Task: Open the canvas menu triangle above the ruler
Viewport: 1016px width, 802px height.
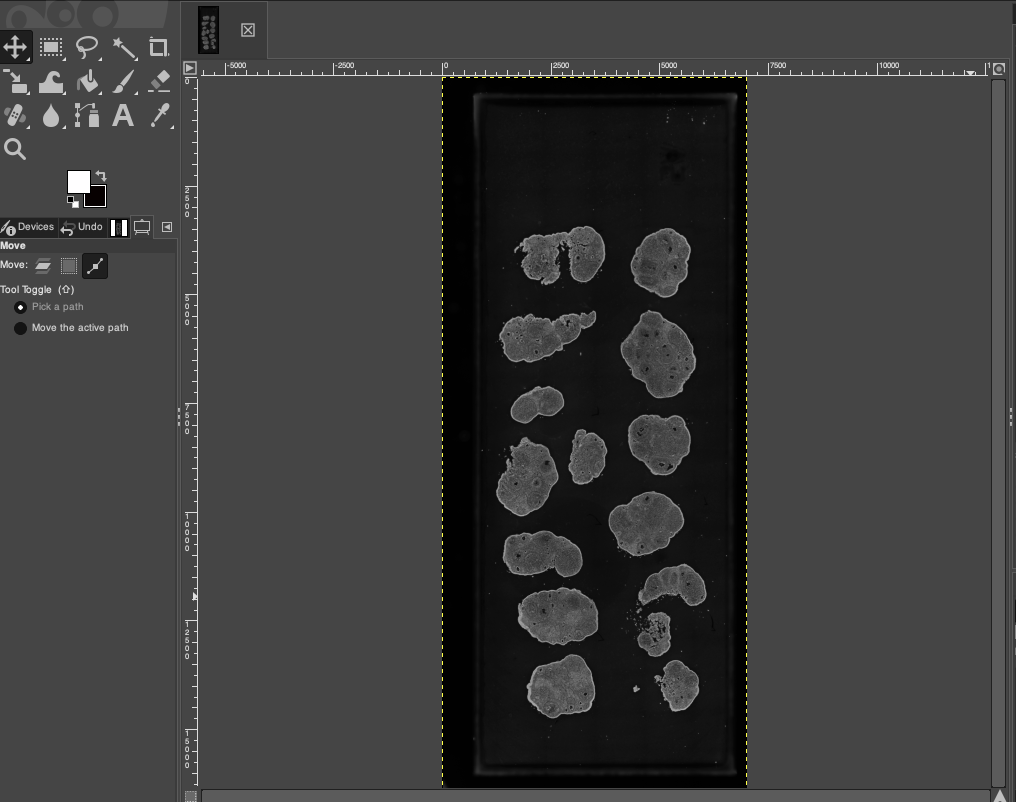Action: pos(188,68)
